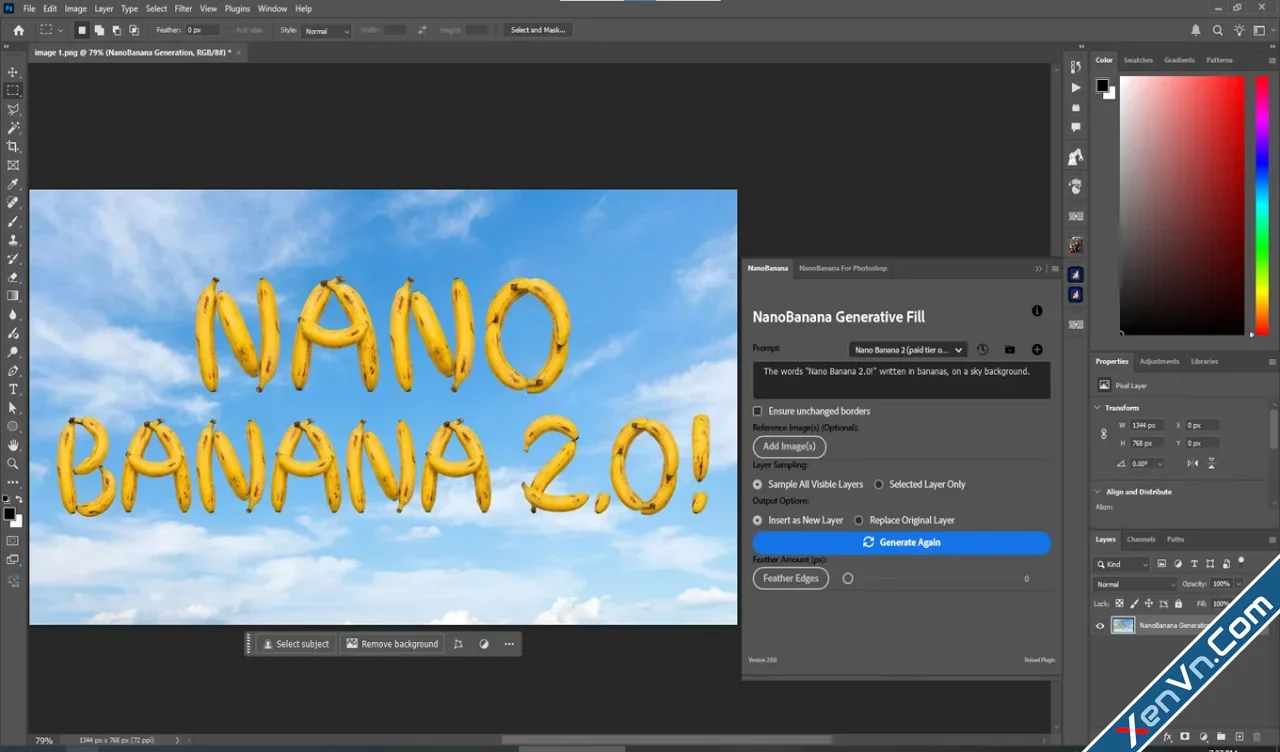Click Remove background in contextual bar
The image size is (1280, 752).
tap(392, 644)
